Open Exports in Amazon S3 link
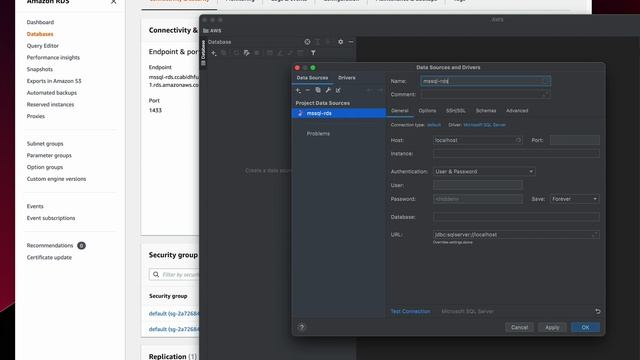The image size is (640, 360). (54, 81)
